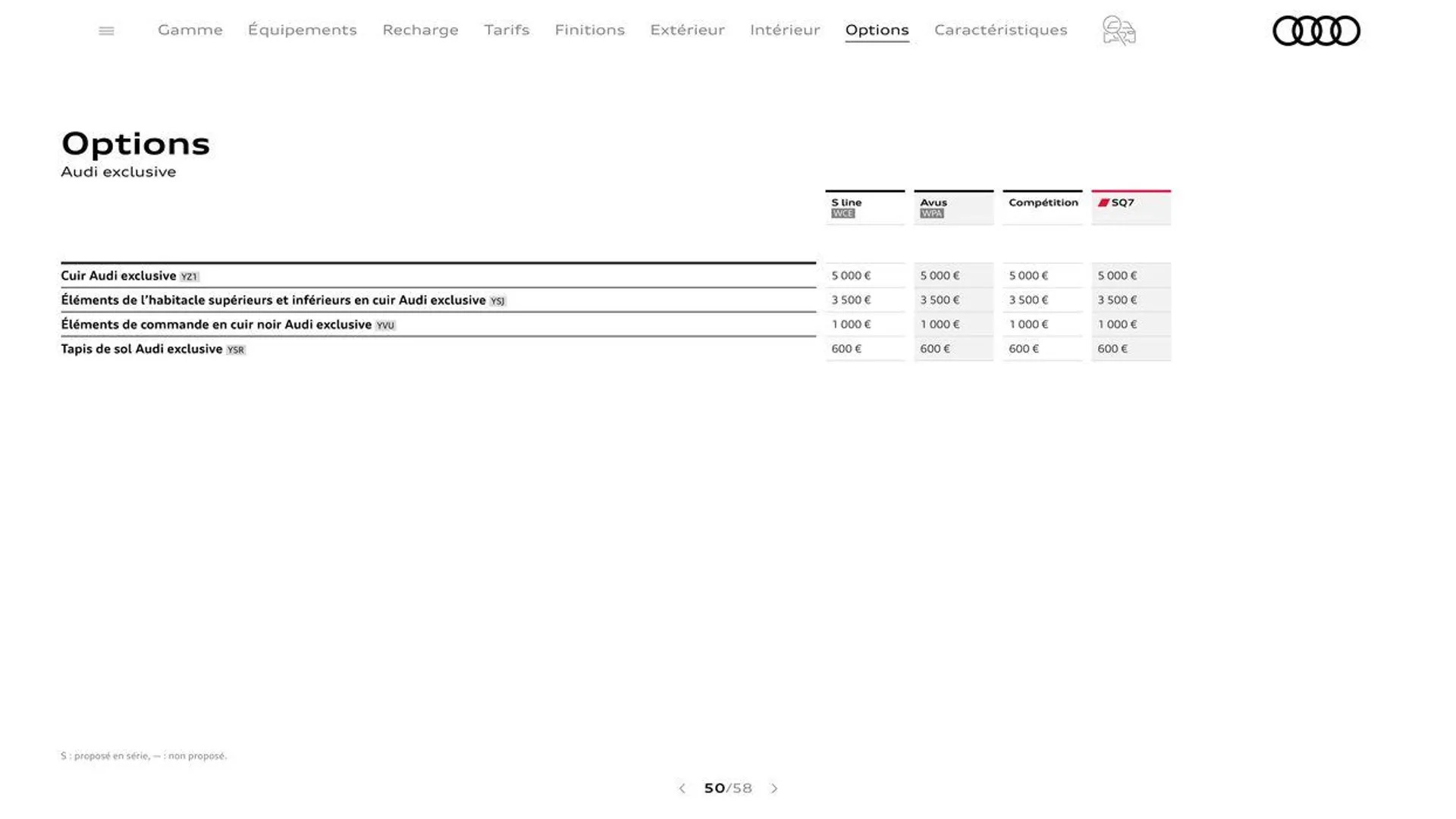Image resolution: width=1456 pixels, height=819 pixels.
Task: Click the WCE code label
Action: coord(843,214)
